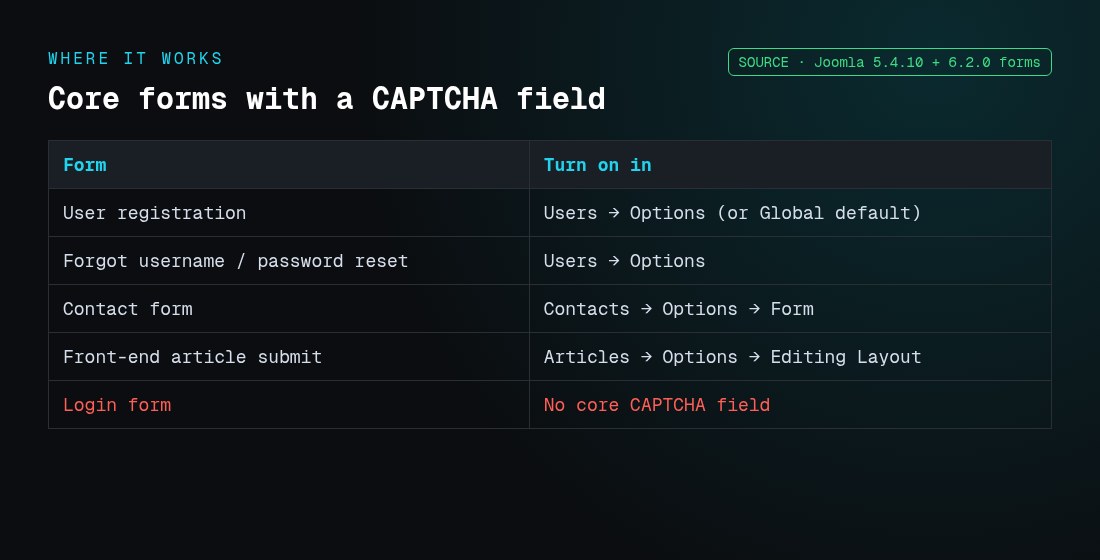1100x560 pixels.
Task: Select the 'User registration' cell
Action: [289, 213]
